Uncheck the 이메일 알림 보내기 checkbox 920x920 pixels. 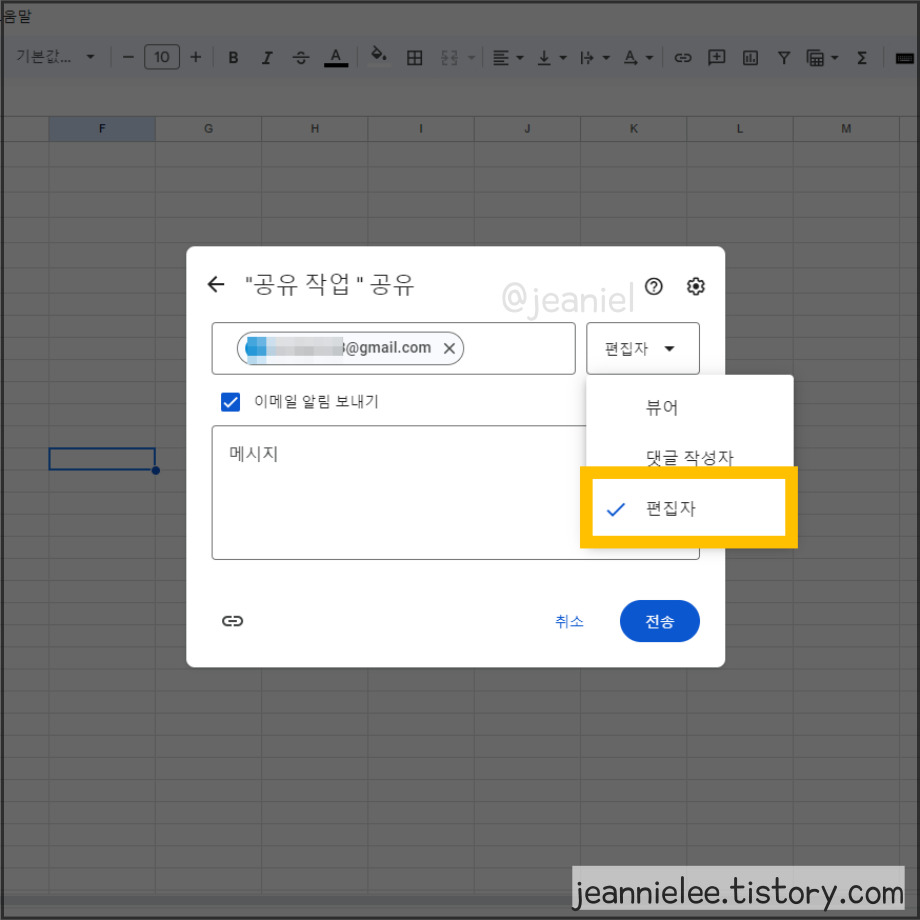(230, 402)
